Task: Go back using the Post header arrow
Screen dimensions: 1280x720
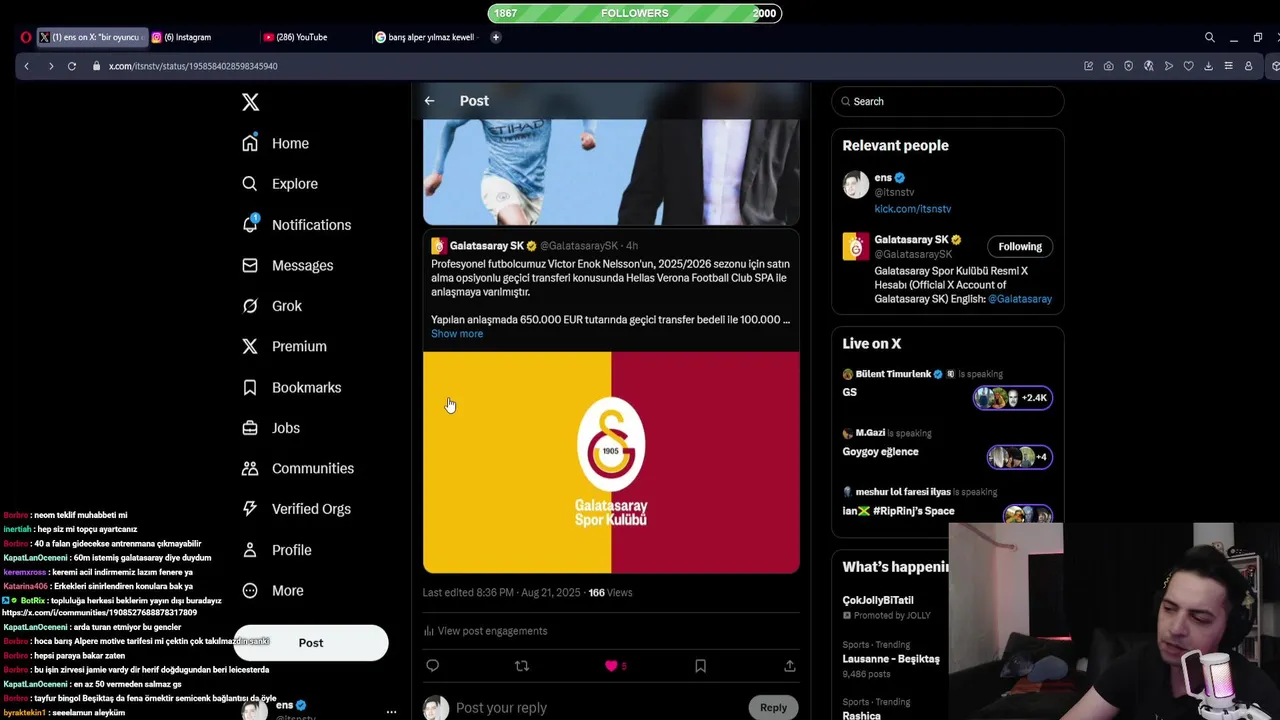Action: click(x=429, y=101)
